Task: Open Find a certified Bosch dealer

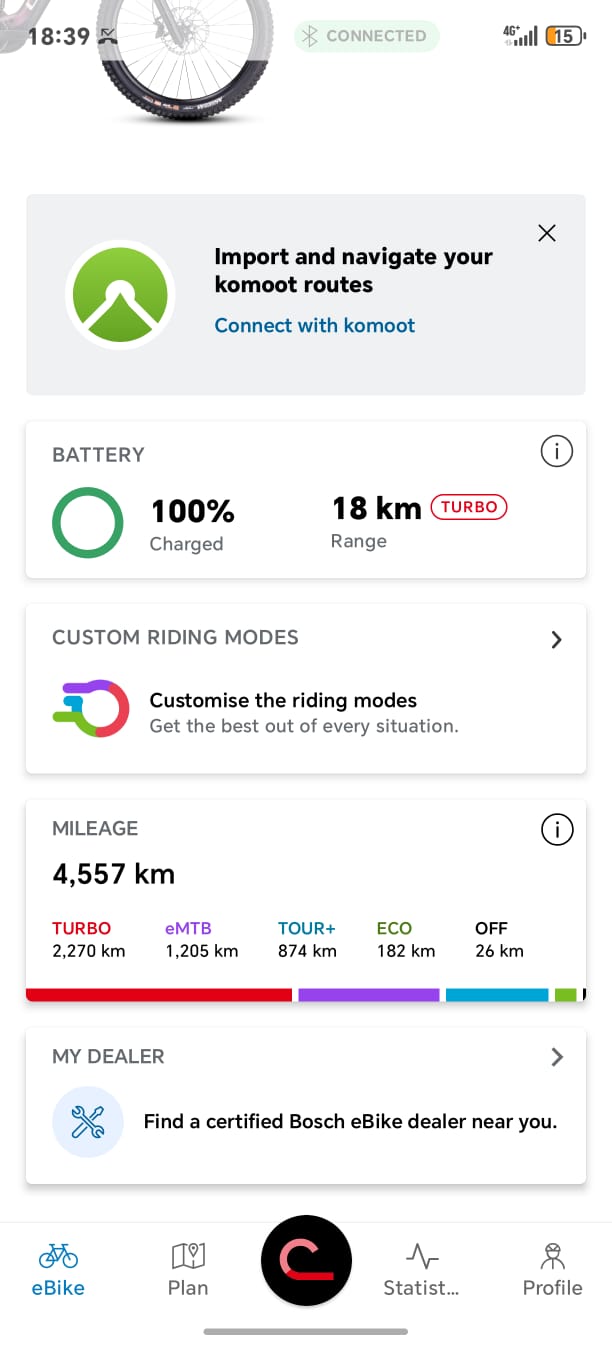Action: tap(350, 1122)
